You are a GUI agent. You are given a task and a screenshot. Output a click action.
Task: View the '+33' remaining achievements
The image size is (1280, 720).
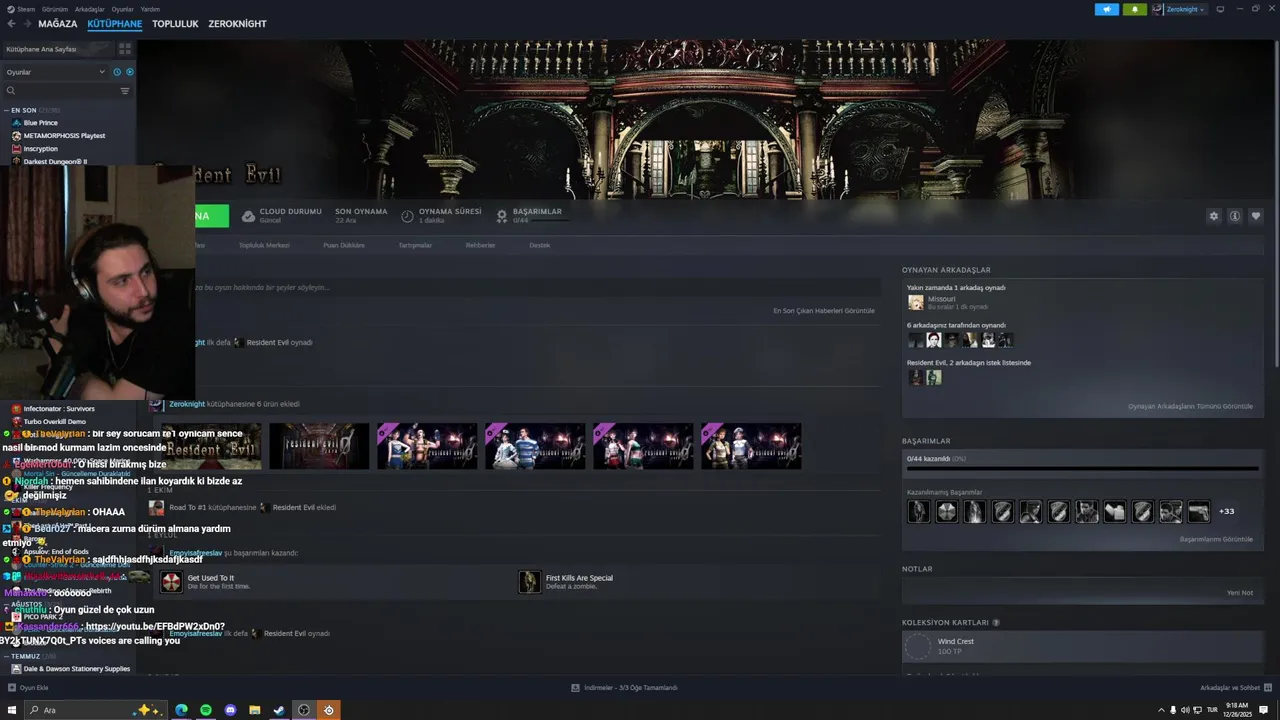[x=1226, y=511]
